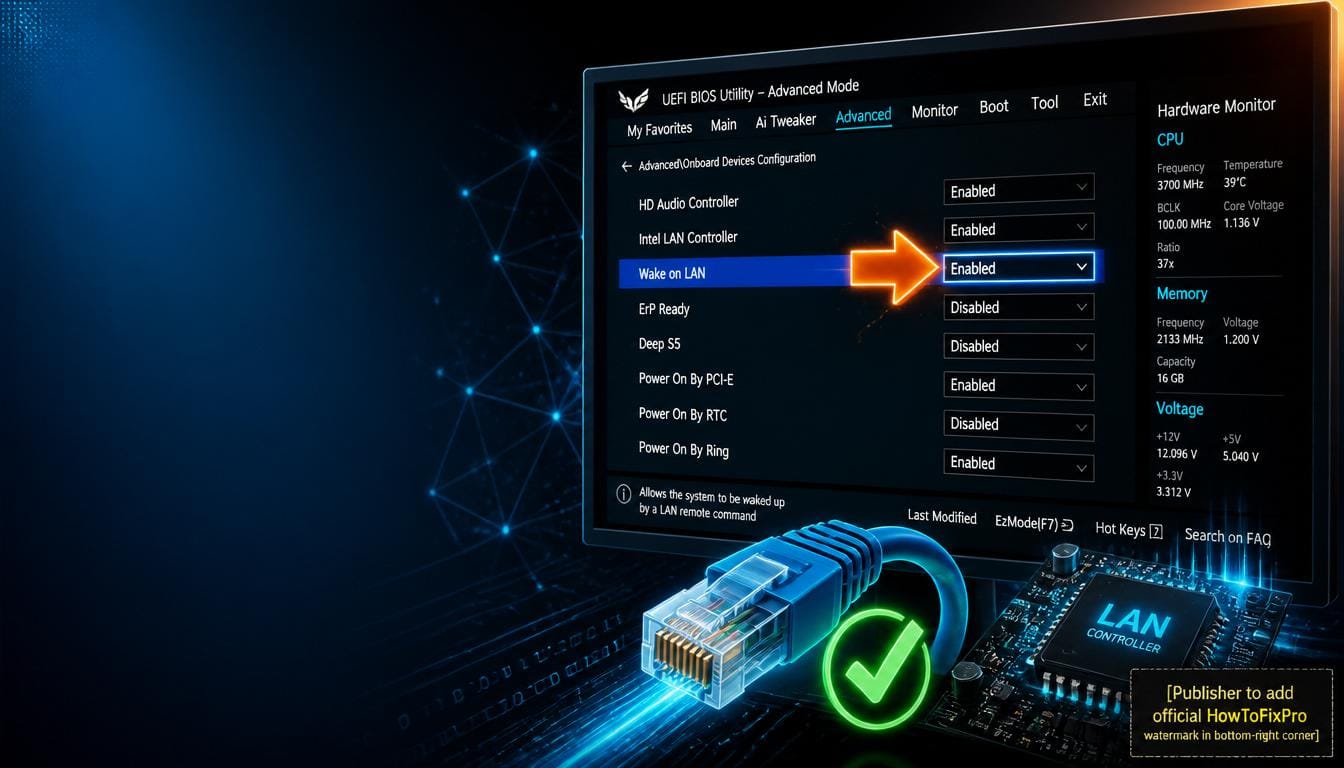
Task: Open the Boot tab
Action: point(994,106)
